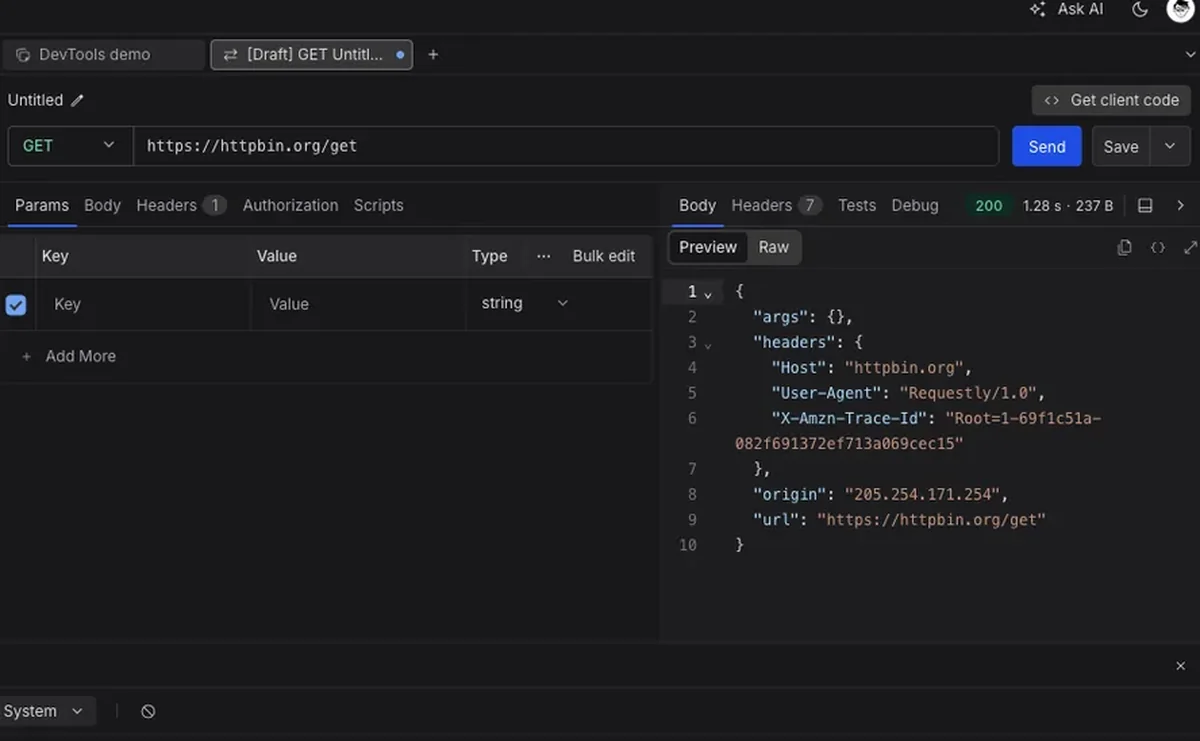This screenshot has height=741, width=1200.
Task: Click Bulk edit in params table
Action: coord(604,256)
